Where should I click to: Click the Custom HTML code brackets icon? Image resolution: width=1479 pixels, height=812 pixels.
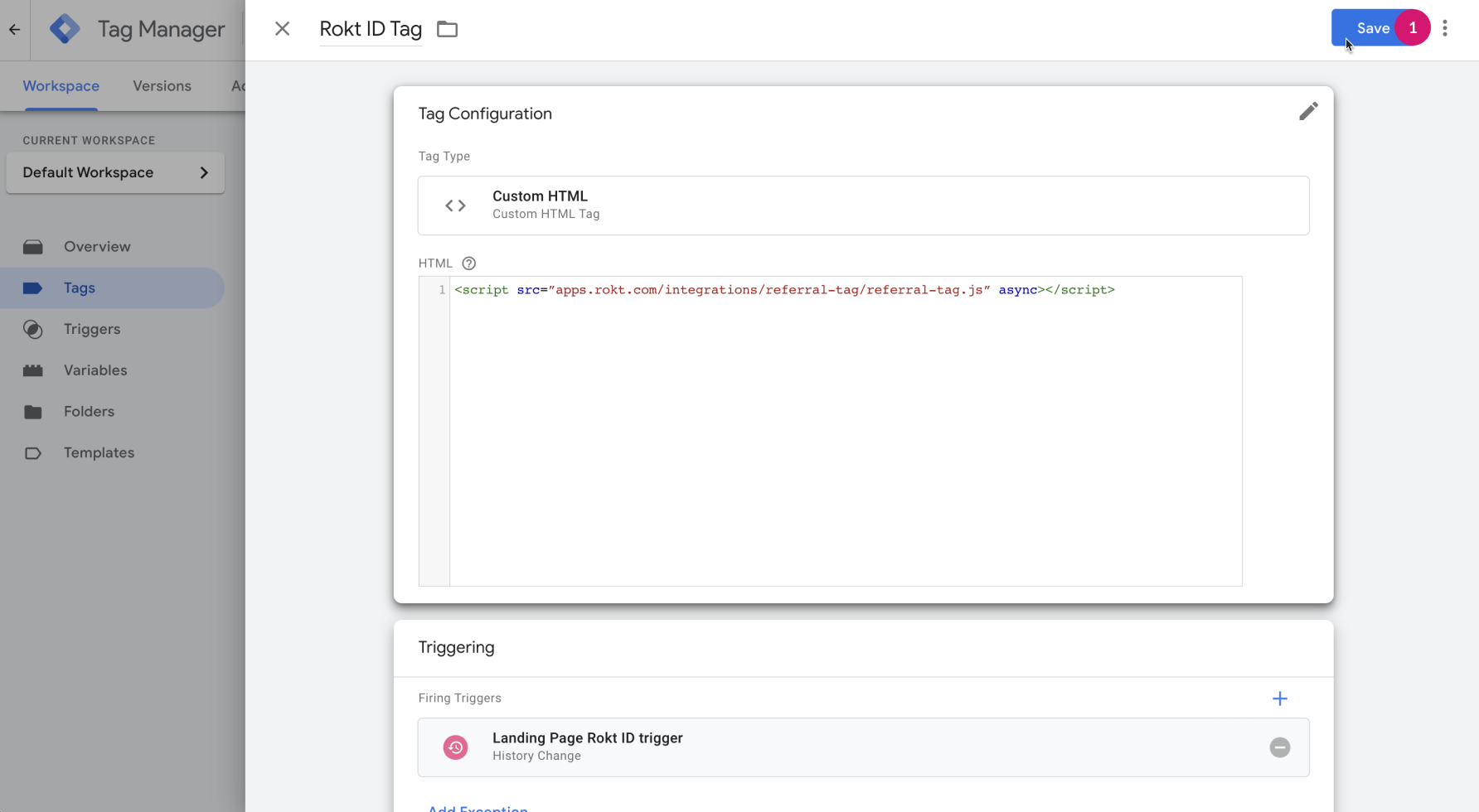(x=455, y=205)
